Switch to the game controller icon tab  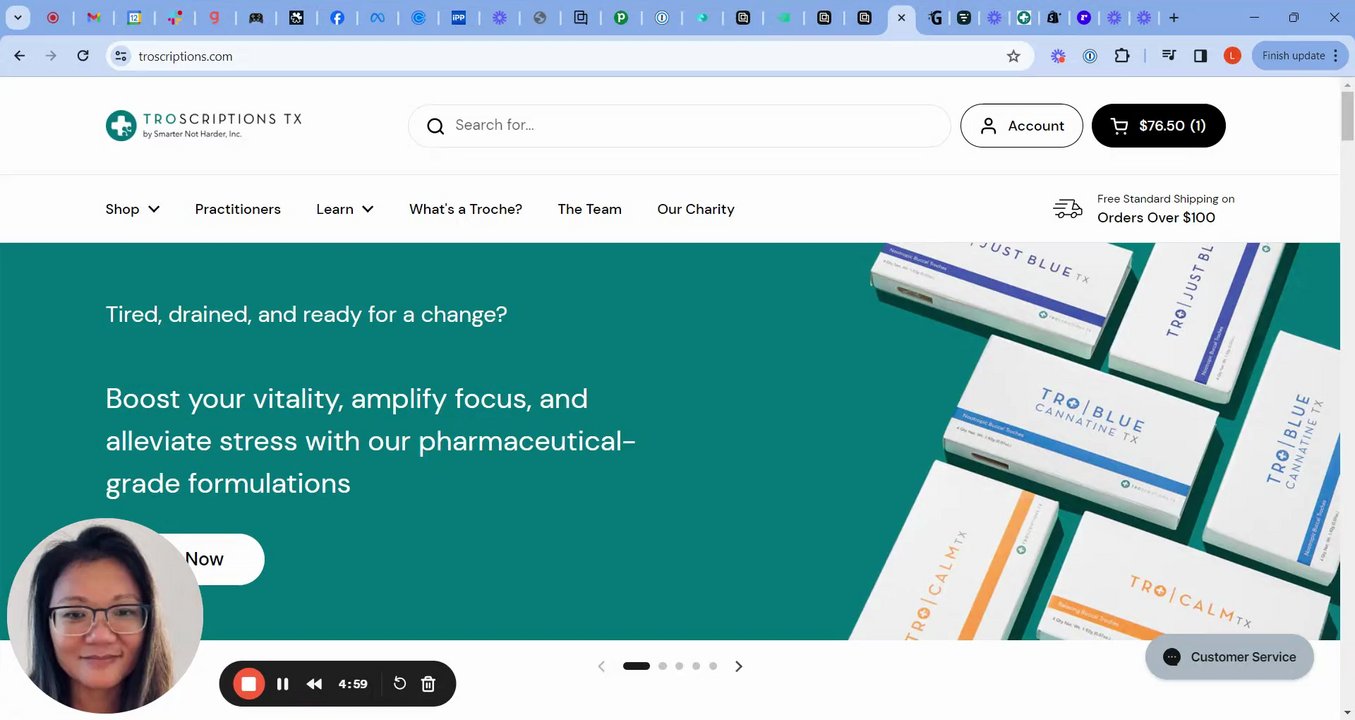pyautogui.click(x=256, y=18)
